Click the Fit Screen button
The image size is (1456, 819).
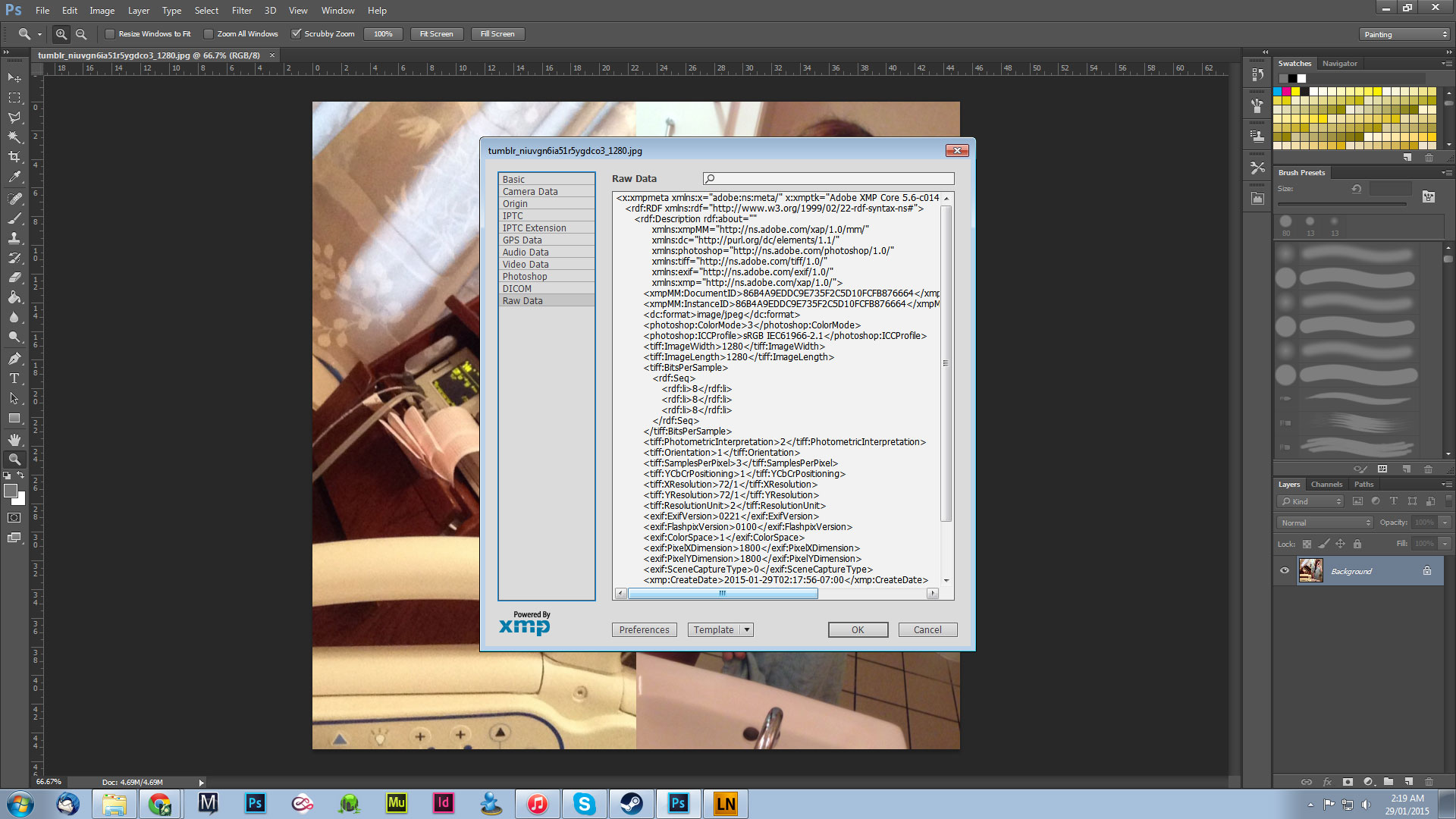coord(437,34)
